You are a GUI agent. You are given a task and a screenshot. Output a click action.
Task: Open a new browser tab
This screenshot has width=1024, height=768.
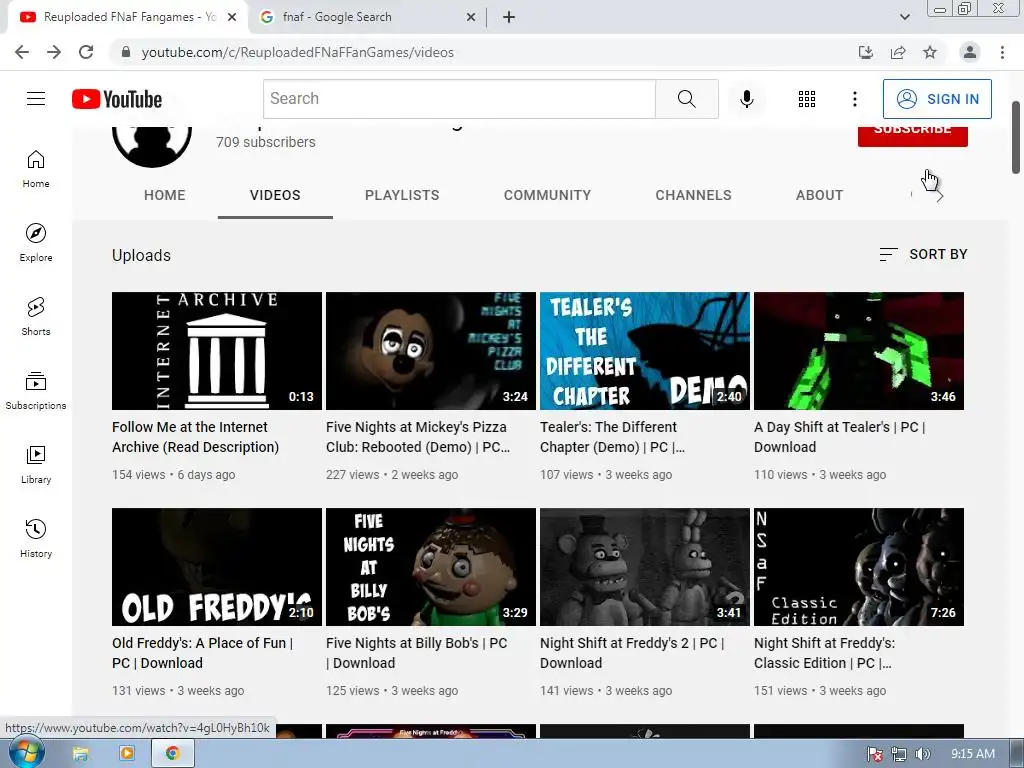509,17
